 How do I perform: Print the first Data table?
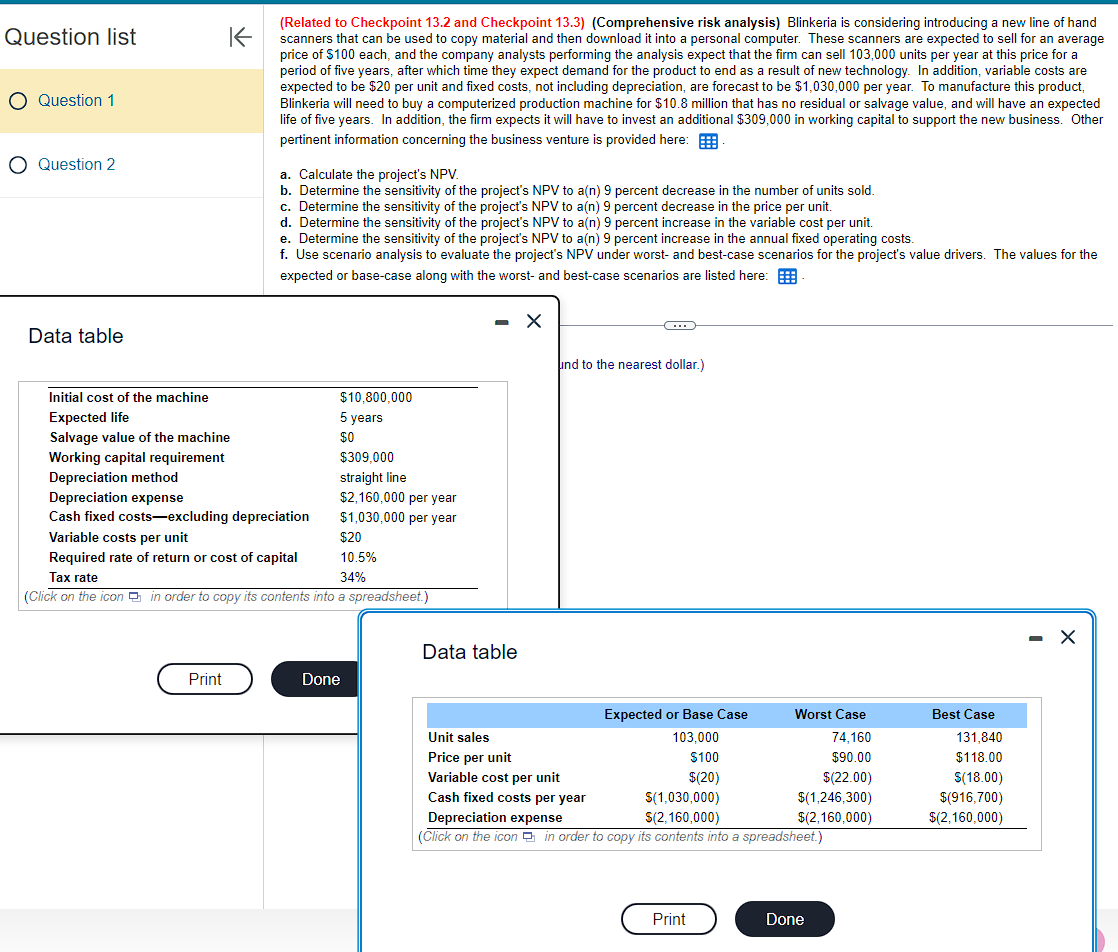[204, 679]
